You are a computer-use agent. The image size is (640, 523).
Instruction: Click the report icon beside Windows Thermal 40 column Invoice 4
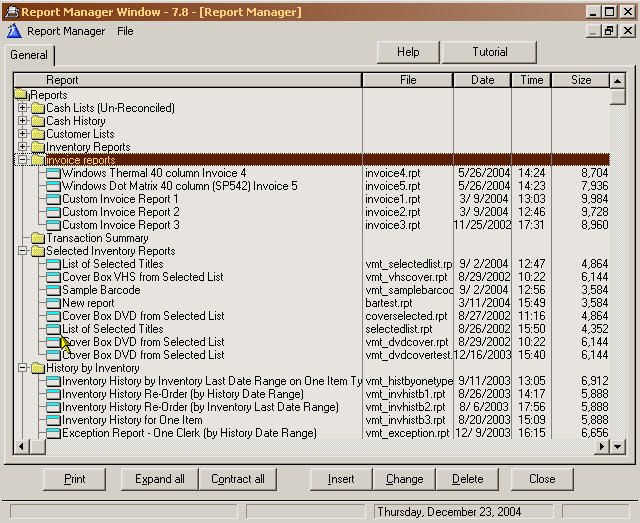click(53, 173)
